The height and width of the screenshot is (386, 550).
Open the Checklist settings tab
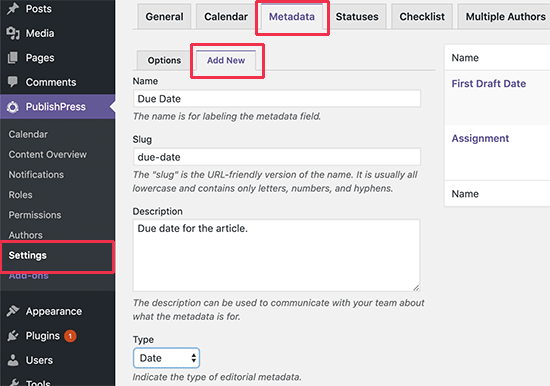[x=422, y=16]
